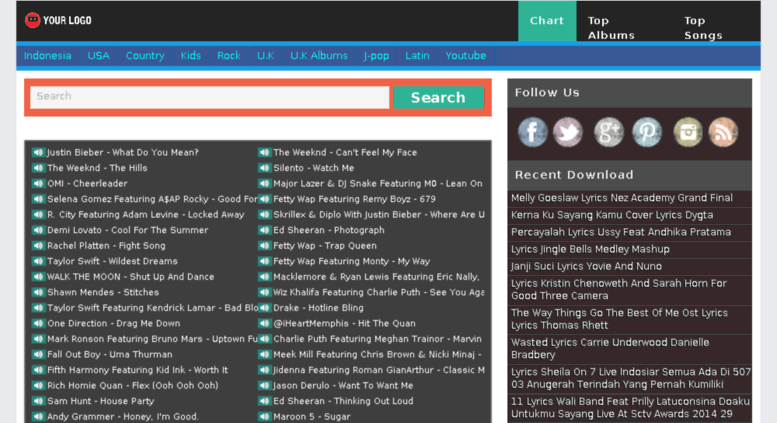The width and height of the screenshot is (777, 423).
Task: Open WALK THE MOON - Shut Up And Dance
Action: (x=130, y=277)
